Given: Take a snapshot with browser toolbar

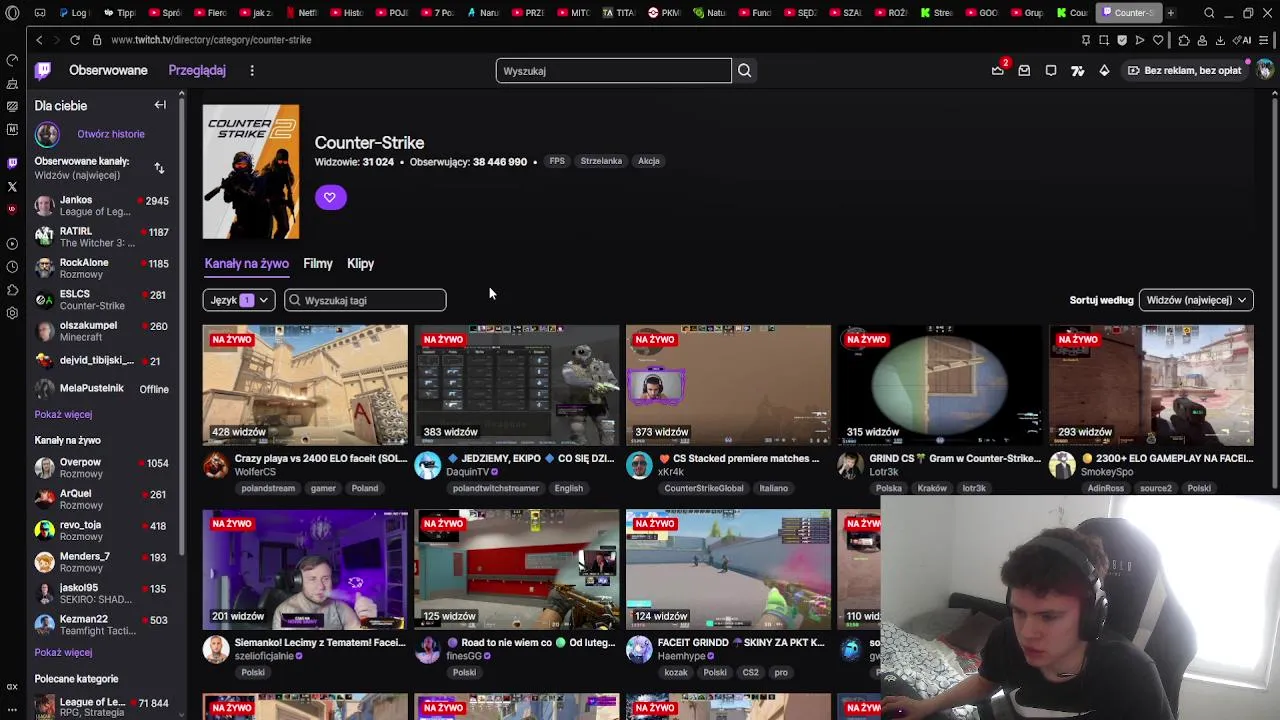Looking at the screenshot, I should [1104, 40].
